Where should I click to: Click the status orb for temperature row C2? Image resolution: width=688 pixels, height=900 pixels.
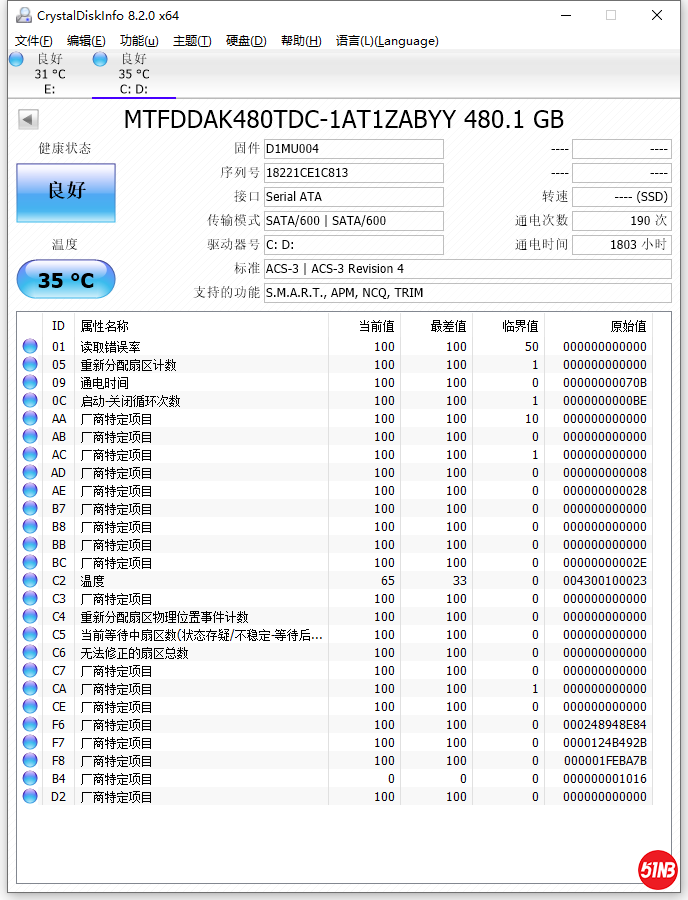30,581
